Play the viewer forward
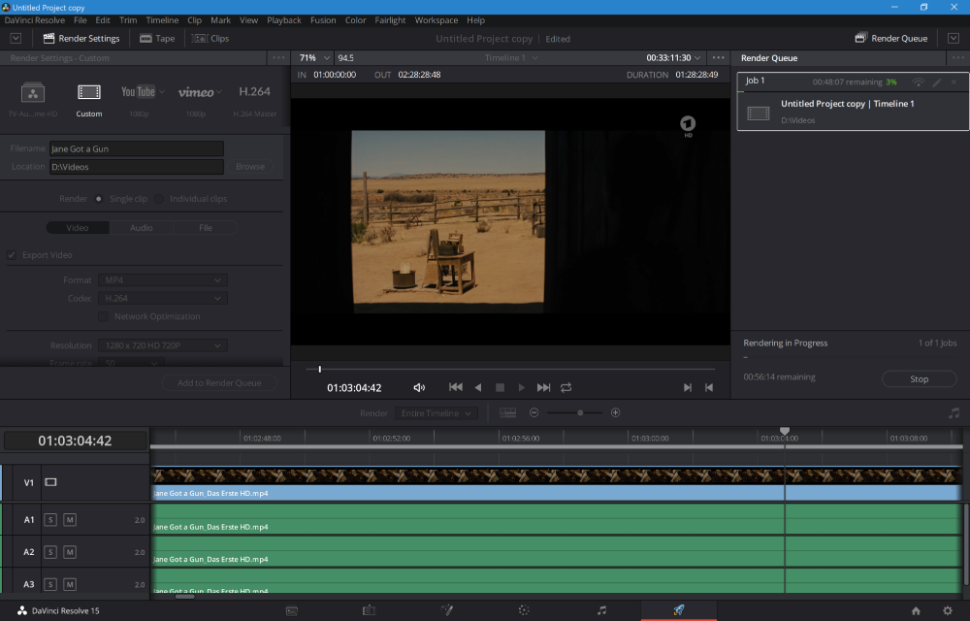 pos(521,388)
